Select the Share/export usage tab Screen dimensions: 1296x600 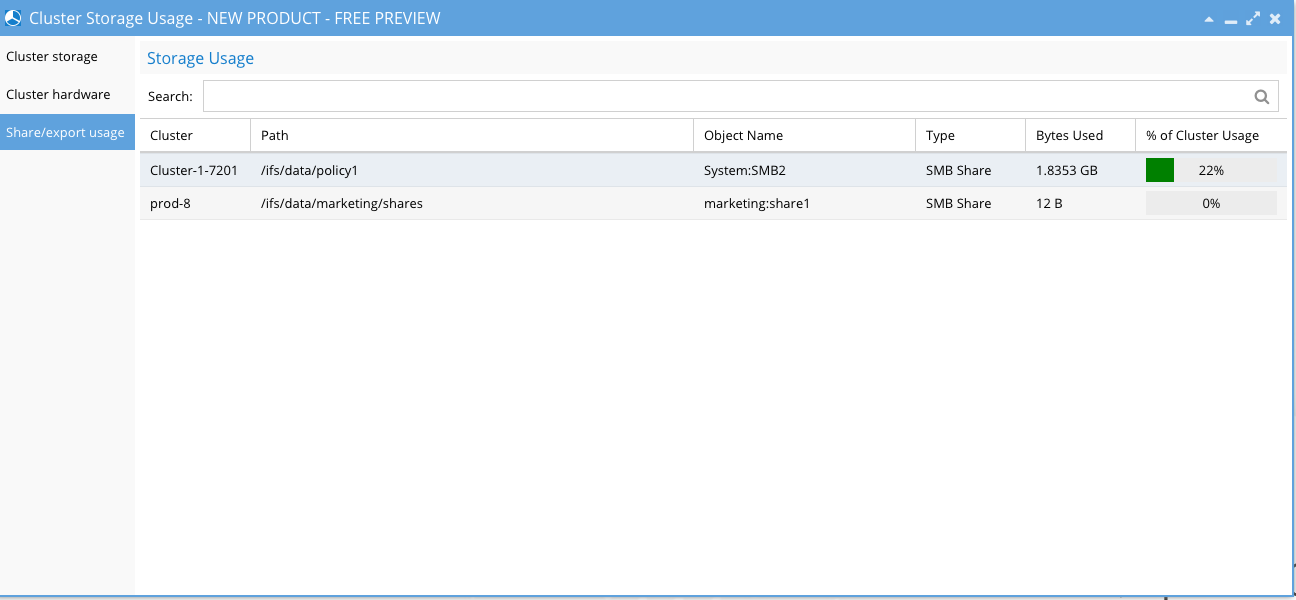pos(67,133)
